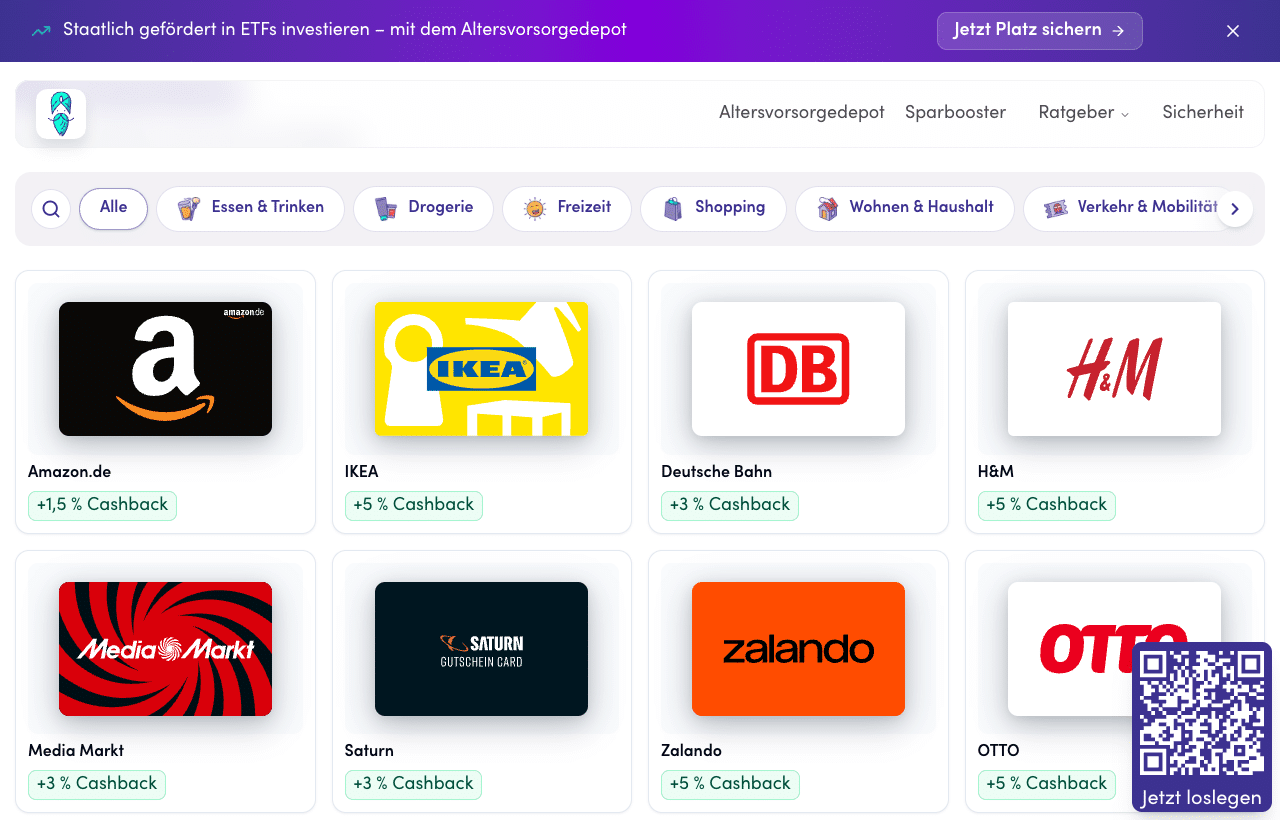Viewport: 1280px width, 820px height.
Task: Click the Verkehr & Mobilität category icon
Action: click(x=1055, y=208)
